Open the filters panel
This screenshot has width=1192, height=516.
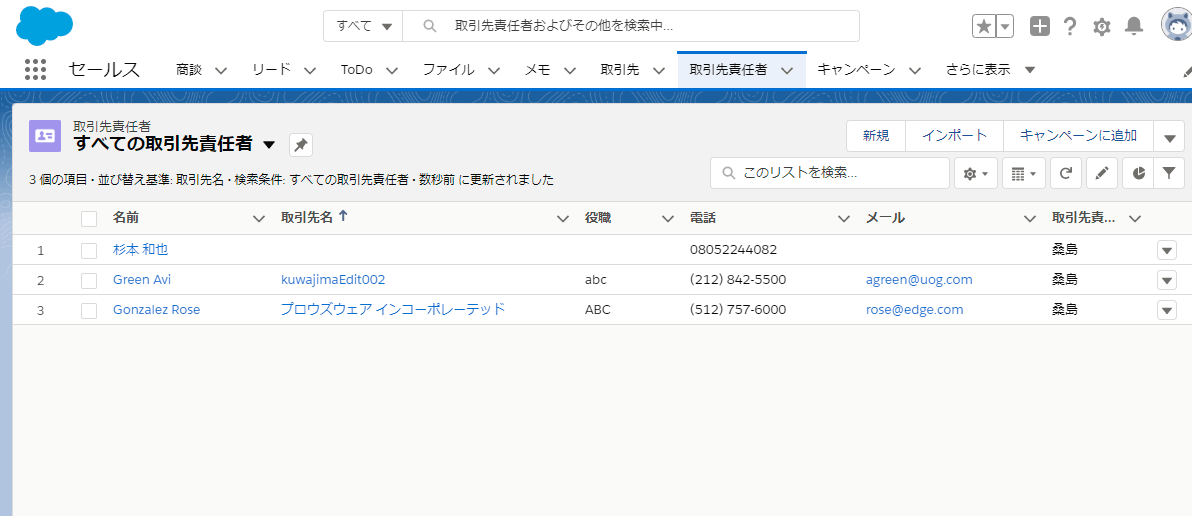pos(1169,173)
